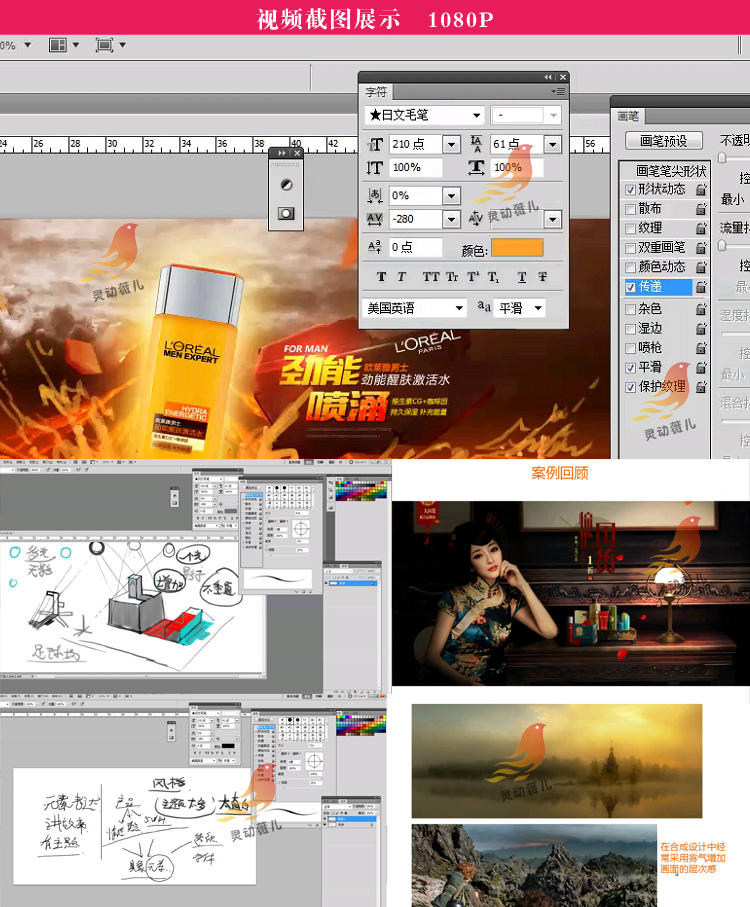
Task: Apply Strikethrough text style
Action: [542, 277]
